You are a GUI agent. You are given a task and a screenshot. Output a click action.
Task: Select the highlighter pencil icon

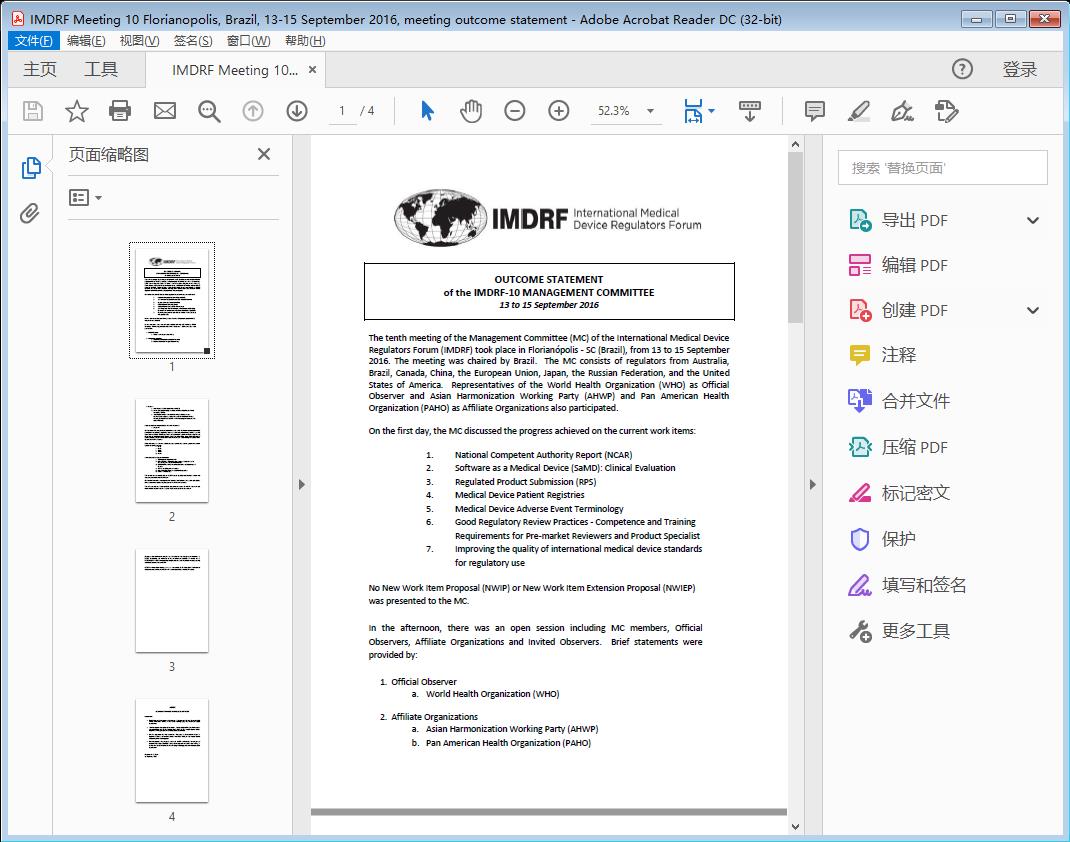[x=859, y=111]
